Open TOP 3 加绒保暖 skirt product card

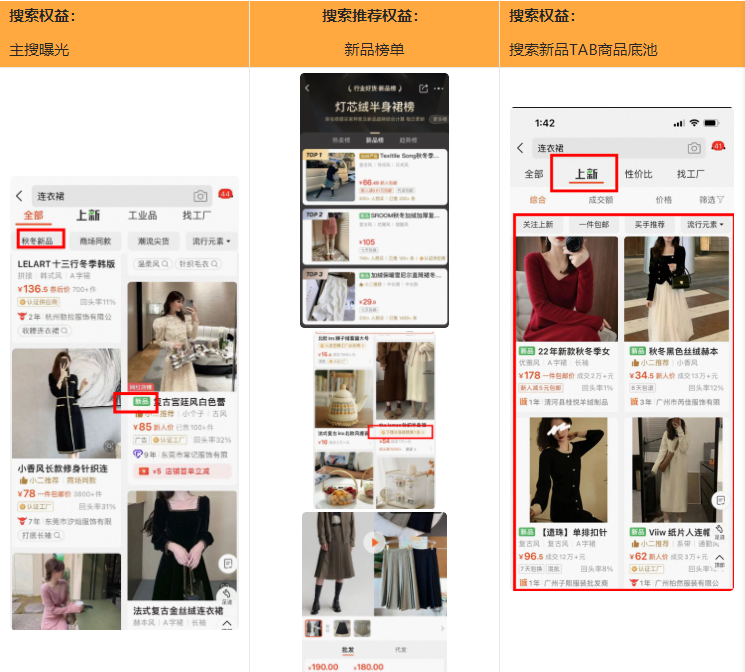pos(375,296)
